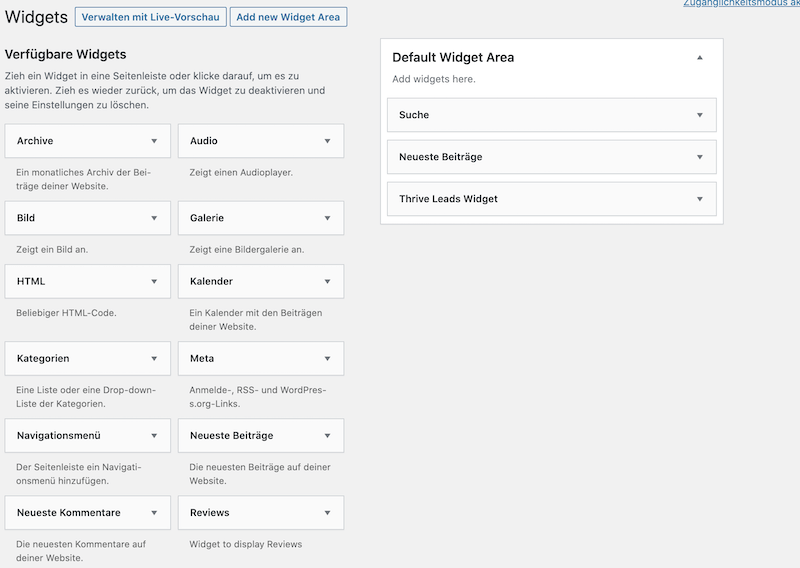Select the Archive widget title
The width and height of the screenshot is (800, 568).
(35, 141)
